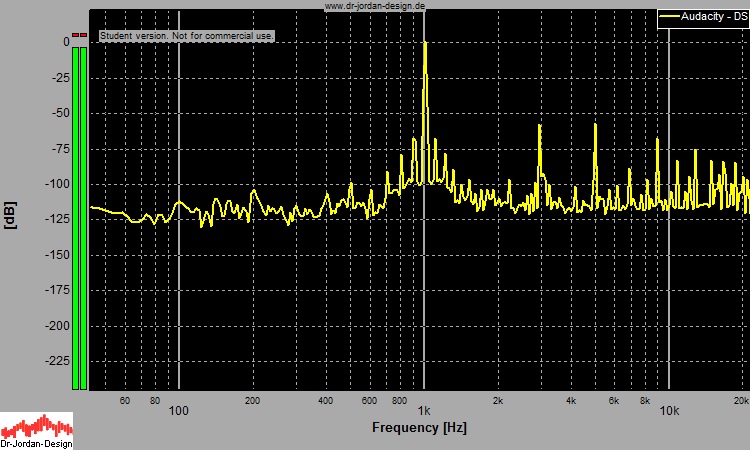Click the yellow legend line sample
750x450 pixels.
(x=669, y=17)
